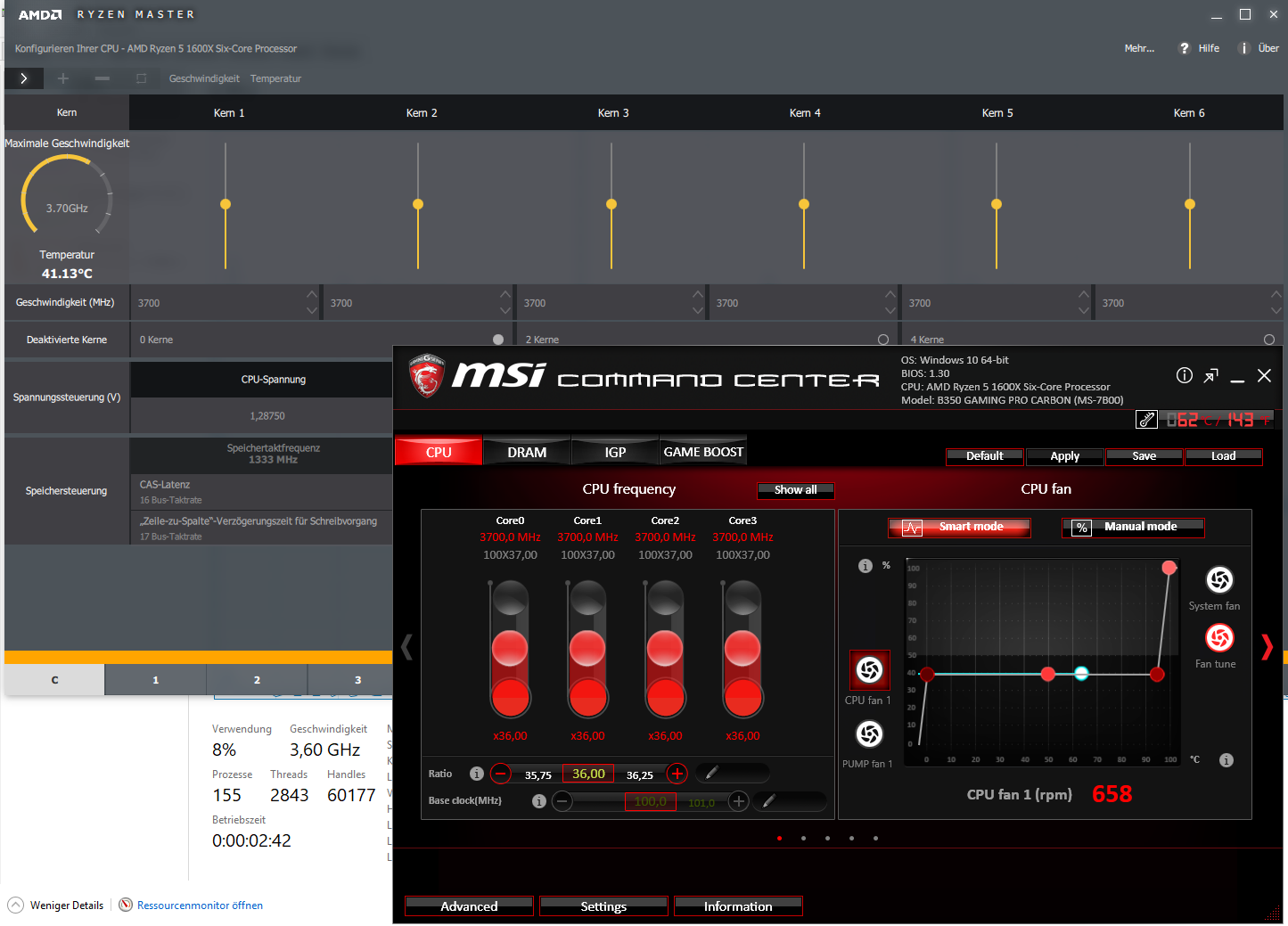Click the Show all button
The width and height of the screenshot is (1288, 926).
(x=795, y=490)
